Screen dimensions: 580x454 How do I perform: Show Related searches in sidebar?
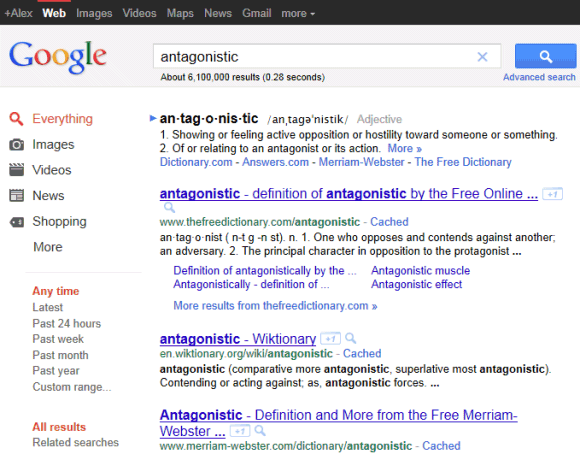(x=75, y=443)
